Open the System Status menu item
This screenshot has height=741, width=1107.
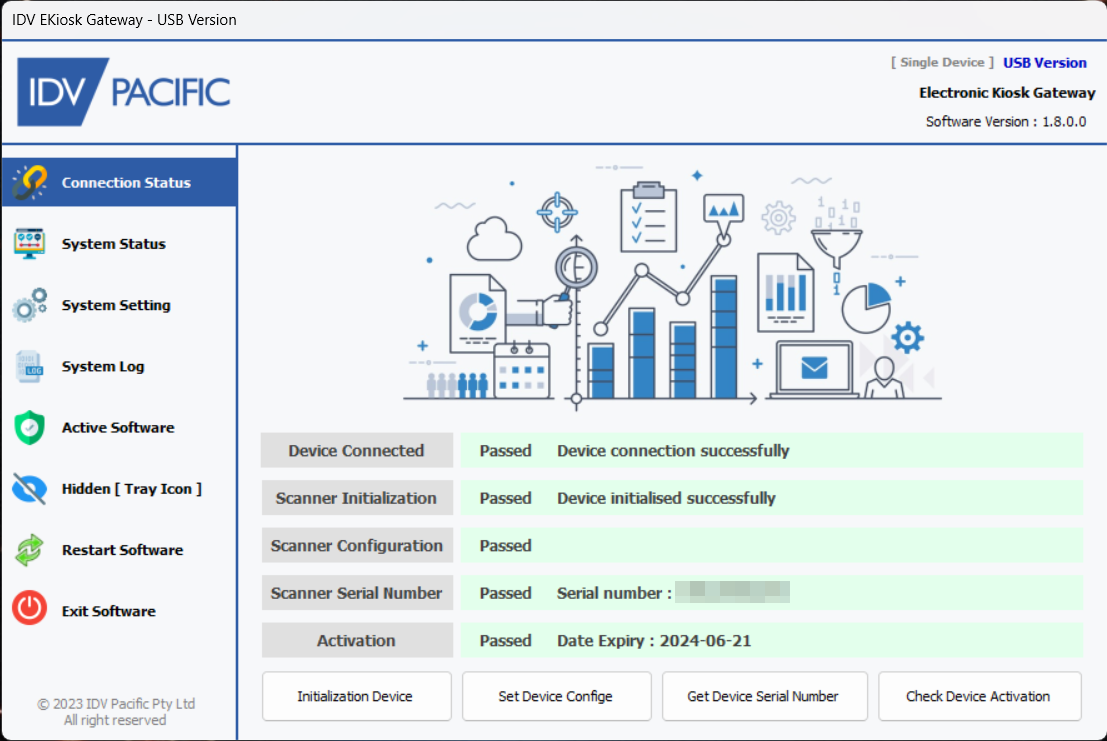119,243
